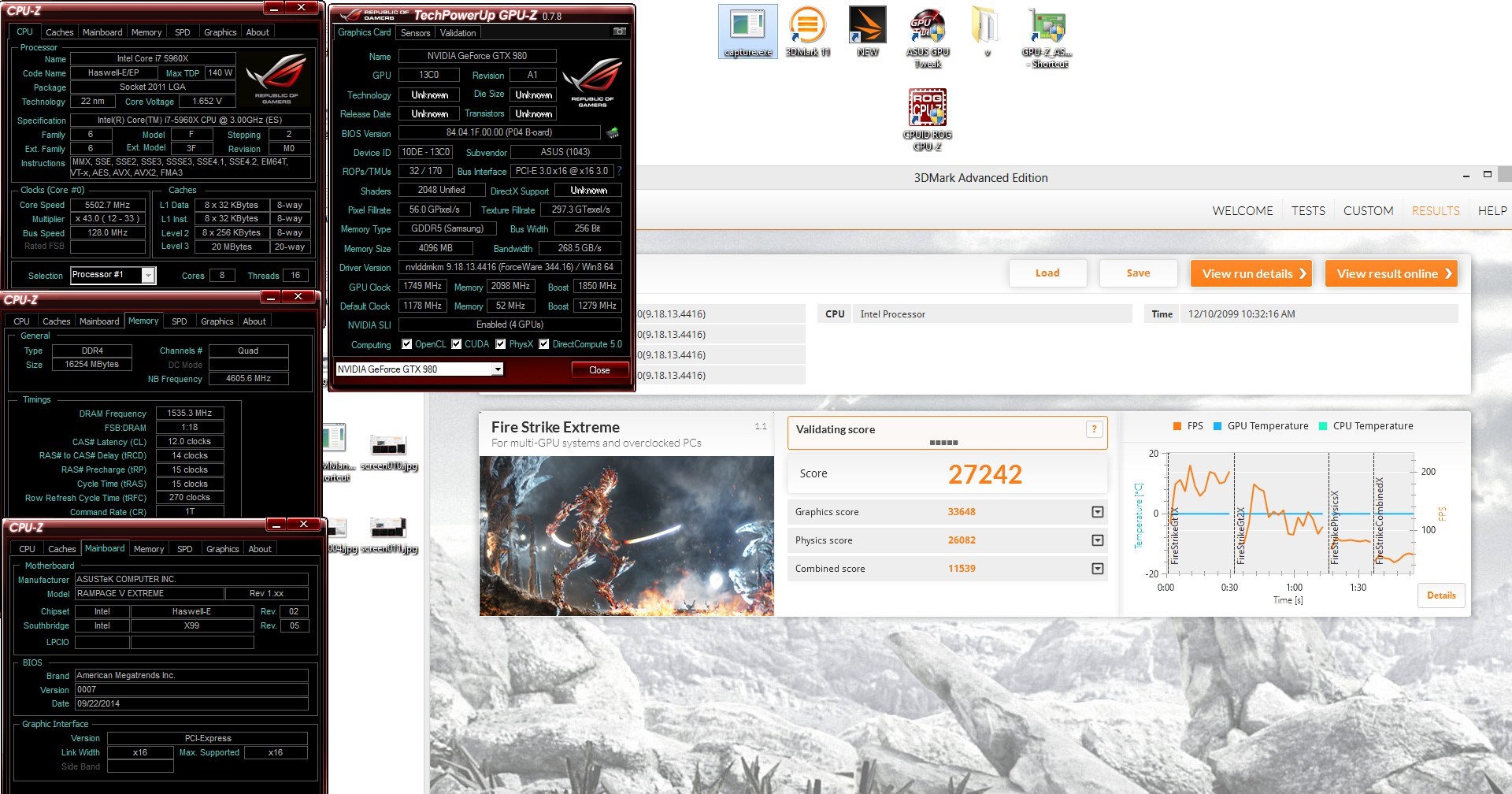
Task: Click Core Voltage value 1.652 V
Action: pyautogui.click(x=207, y=102)
